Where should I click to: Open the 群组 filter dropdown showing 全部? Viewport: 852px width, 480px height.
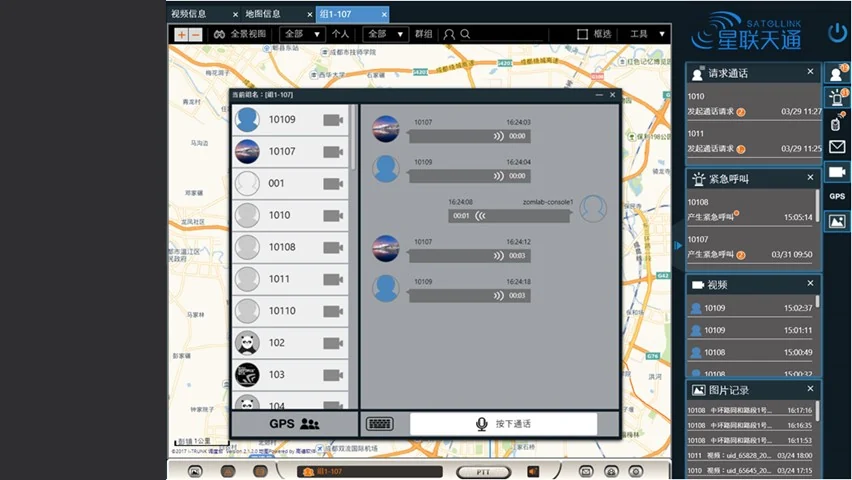coord(385,34)
